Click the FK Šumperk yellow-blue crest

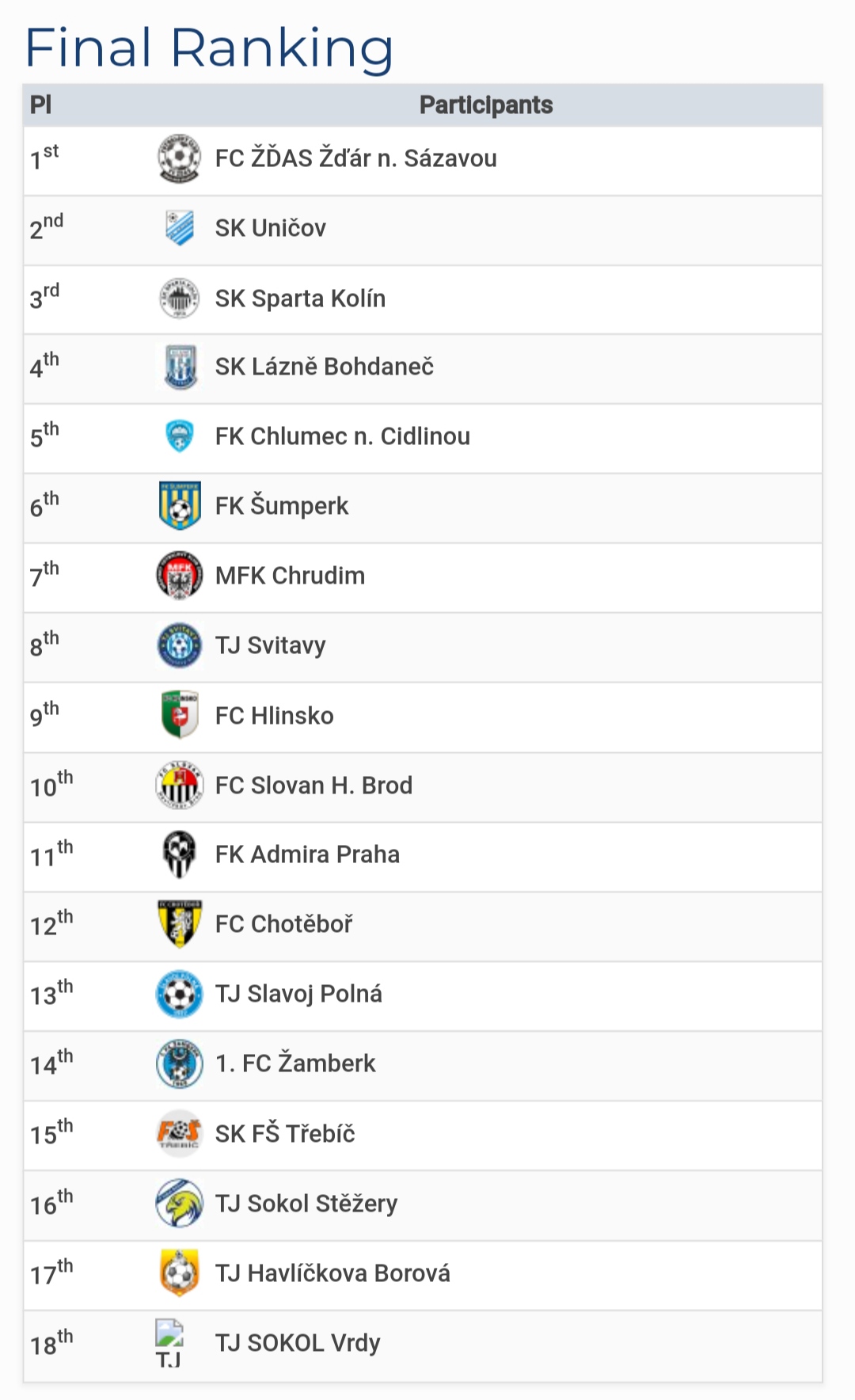(180, 506)
